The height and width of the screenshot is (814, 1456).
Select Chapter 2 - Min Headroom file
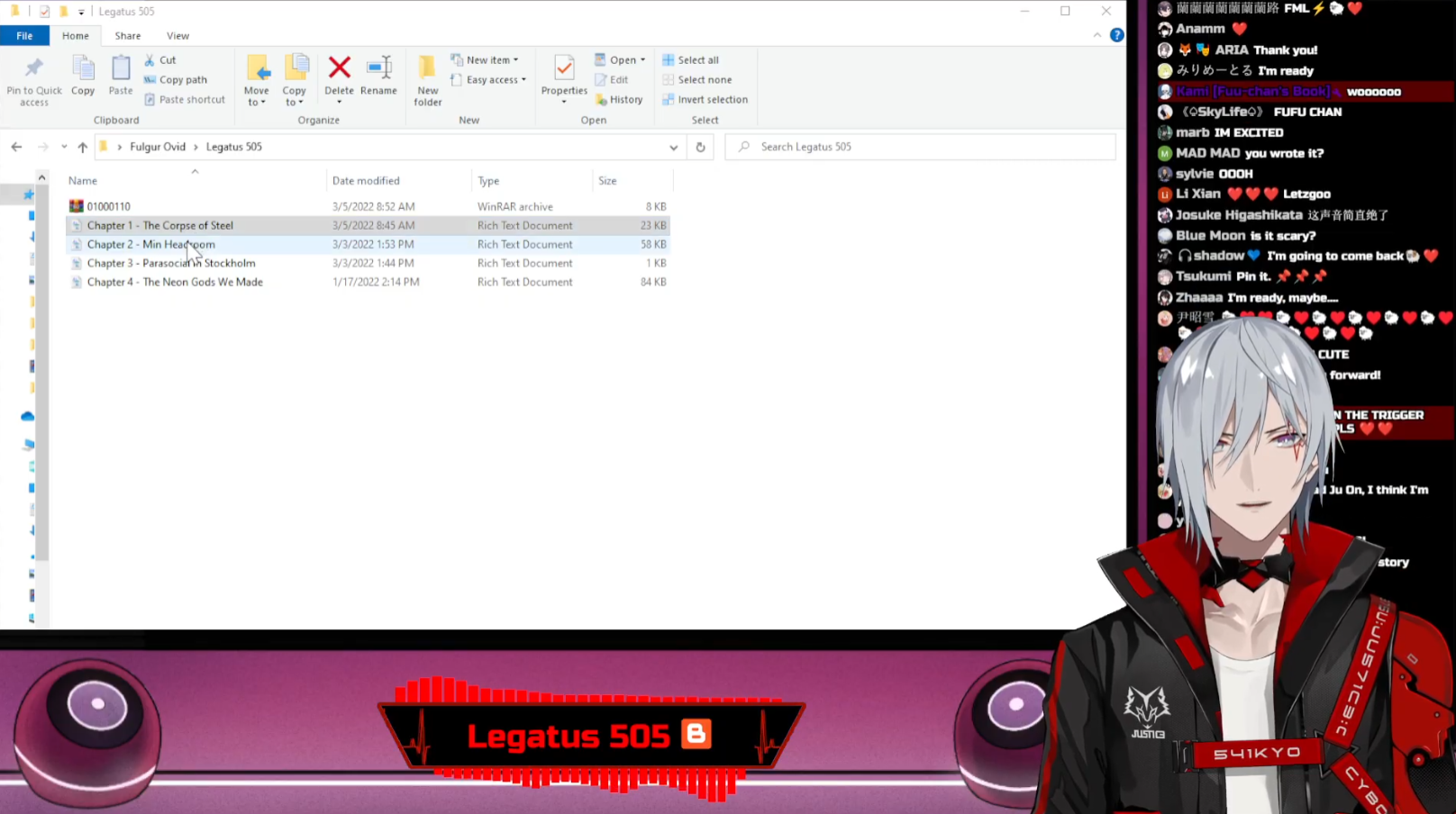[368, 244]
